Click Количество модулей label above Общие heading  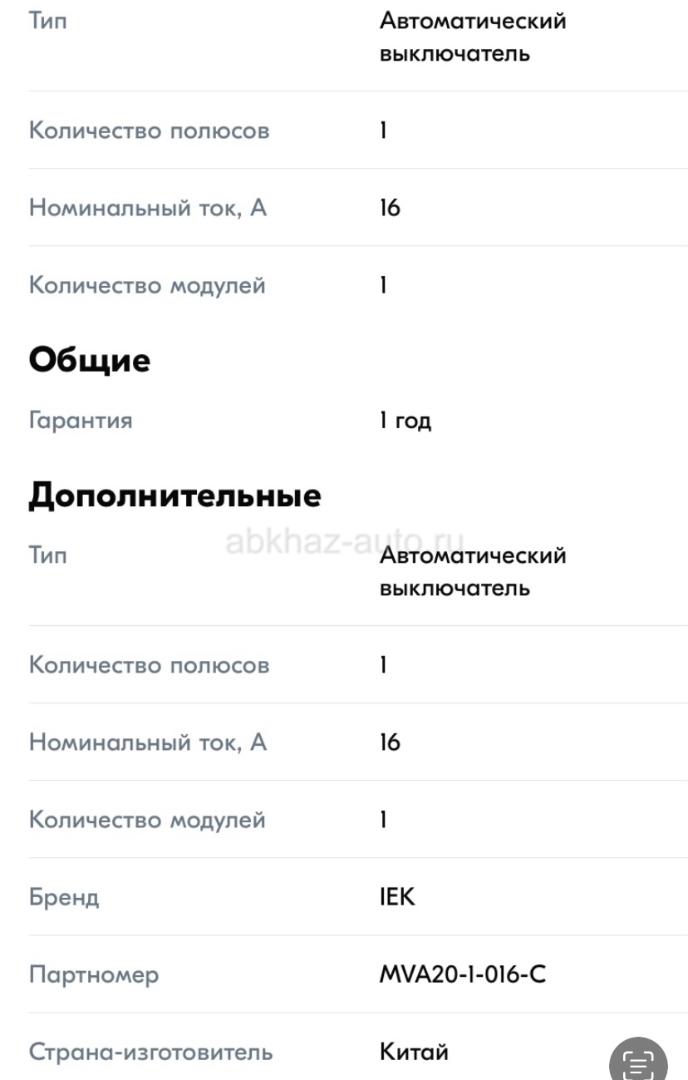(147, 285)
